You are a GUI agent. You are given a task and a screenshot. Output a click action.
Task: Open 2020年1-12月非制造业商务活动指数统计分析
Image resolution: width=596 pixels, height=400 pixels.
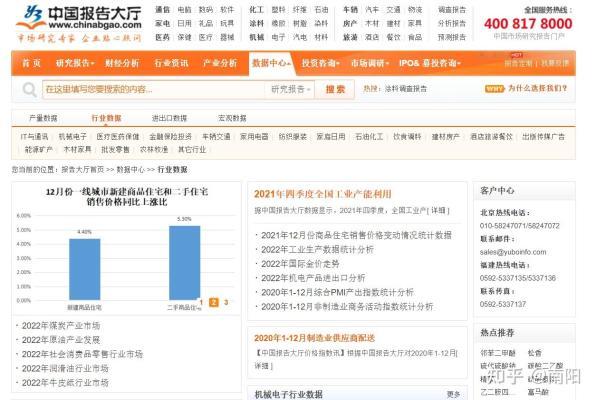[347, 306]
